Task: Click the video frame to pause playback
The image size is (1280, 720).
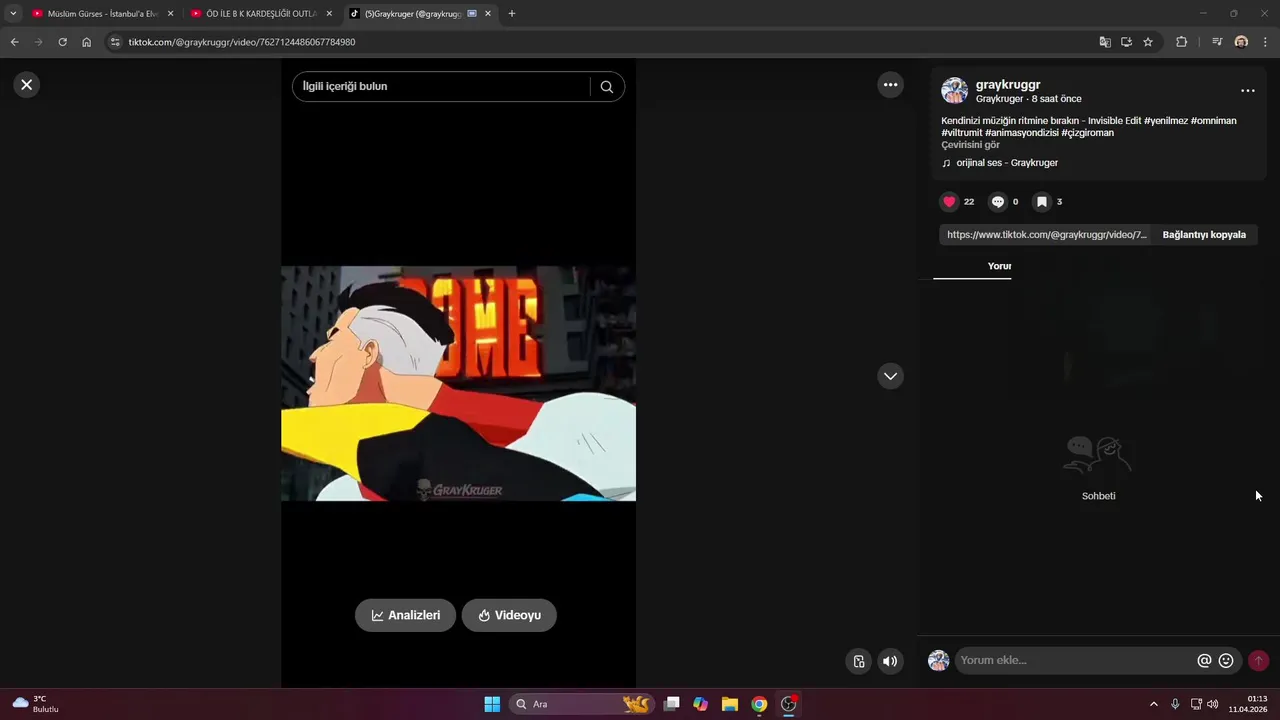Action: tap(458, 383)
